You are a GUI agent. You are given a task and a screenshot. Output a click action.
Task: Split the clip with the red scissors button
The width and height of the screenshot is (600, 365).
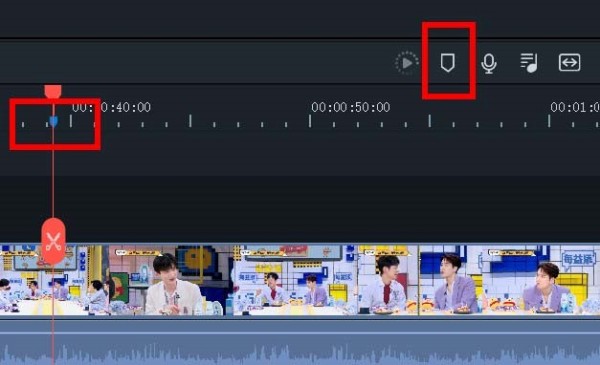pos(53,241)
